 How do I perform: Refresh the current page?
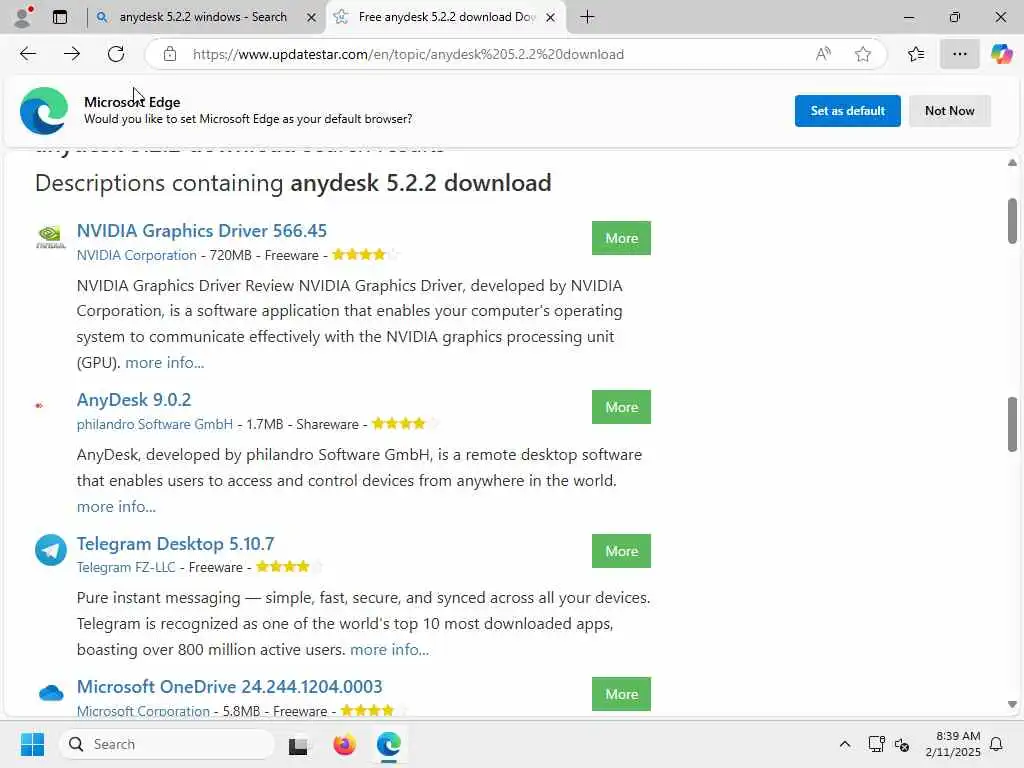pyautogui.click(x=116, y=54)
